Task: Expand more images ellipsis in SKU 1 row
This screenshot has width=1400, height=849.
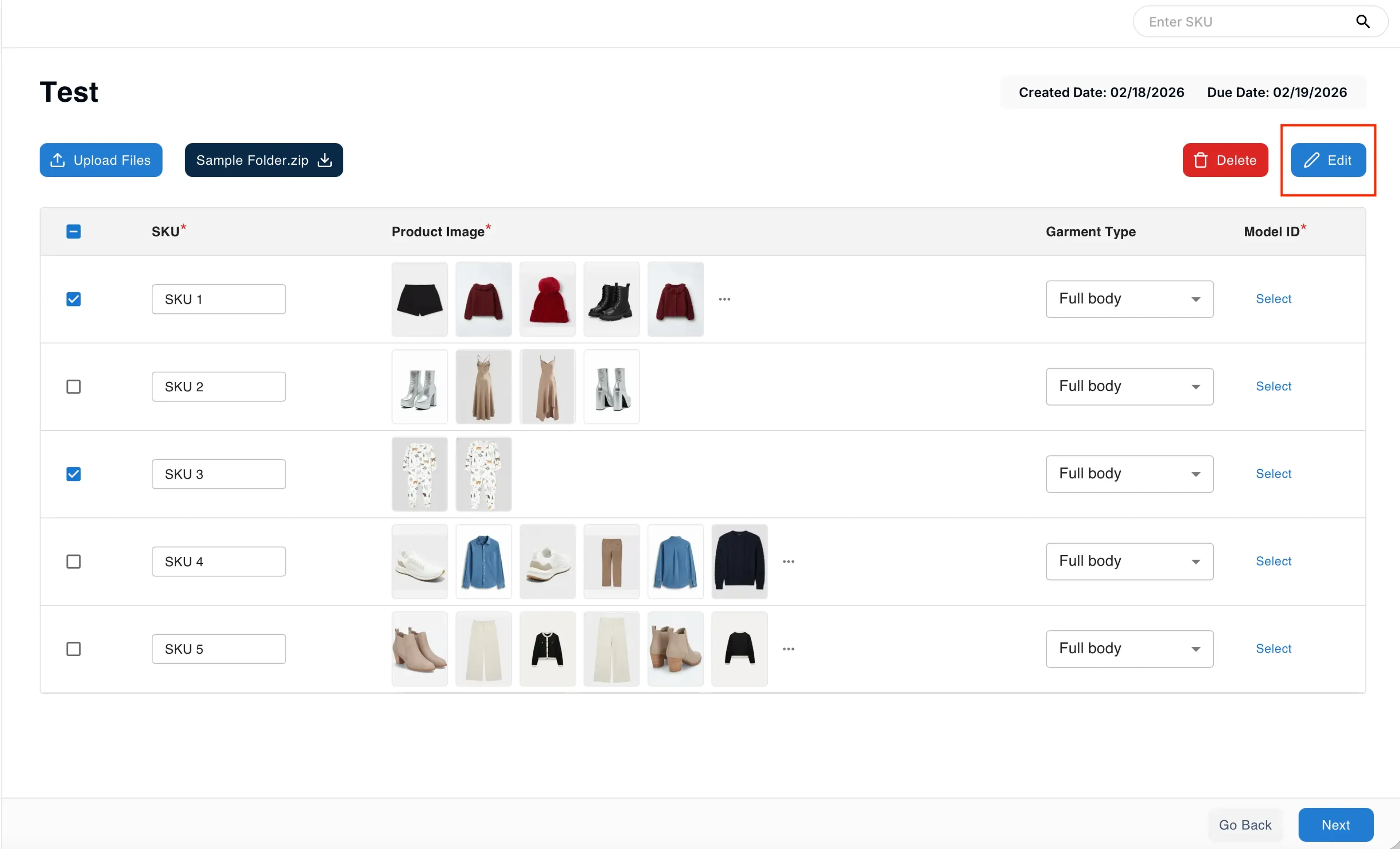Action: click(724, 299)
